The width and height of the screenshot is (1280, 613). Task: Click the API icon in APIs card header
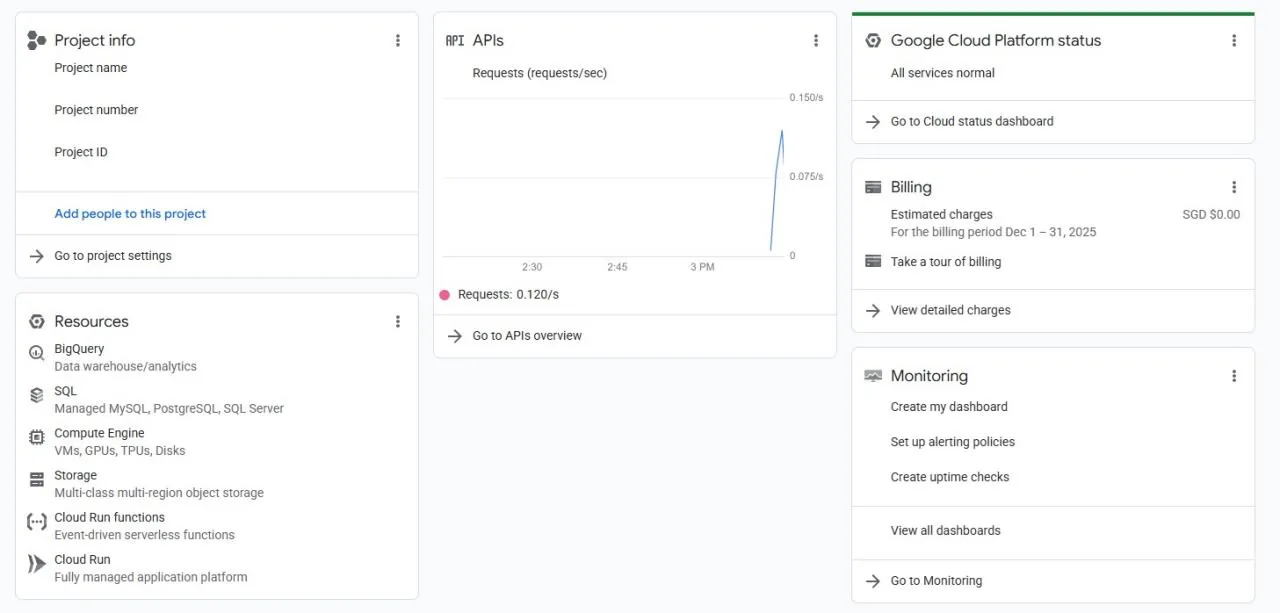(x=455, y=41)
